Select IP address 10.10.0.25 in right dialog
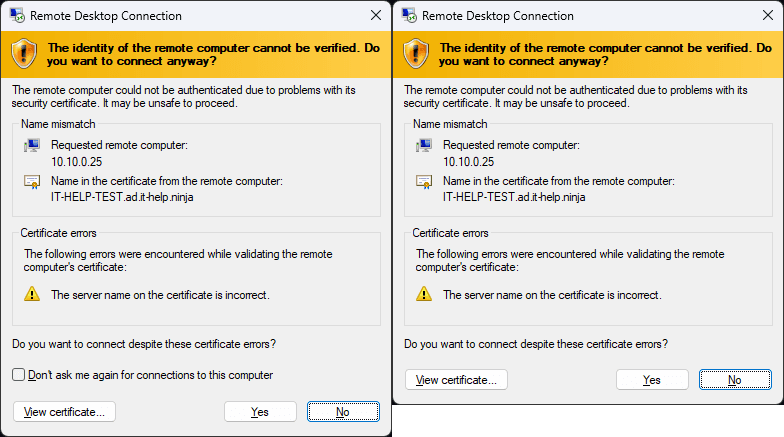The height and width of the screenshot is (437, 784). click(468, 162)
